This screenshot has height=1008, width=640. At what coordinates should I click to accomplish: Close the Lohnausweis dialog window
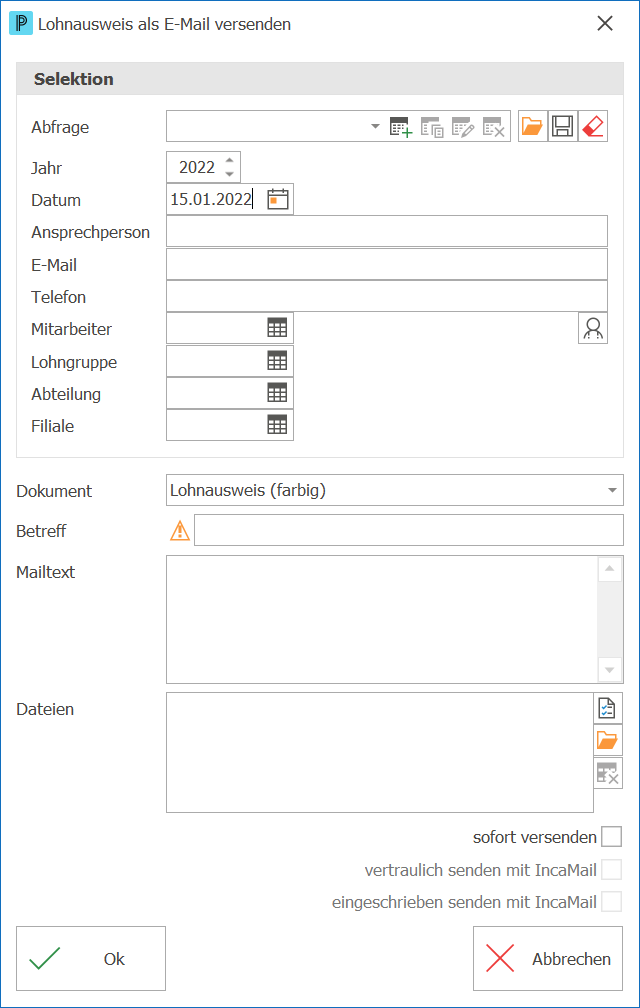coord(605,24)
